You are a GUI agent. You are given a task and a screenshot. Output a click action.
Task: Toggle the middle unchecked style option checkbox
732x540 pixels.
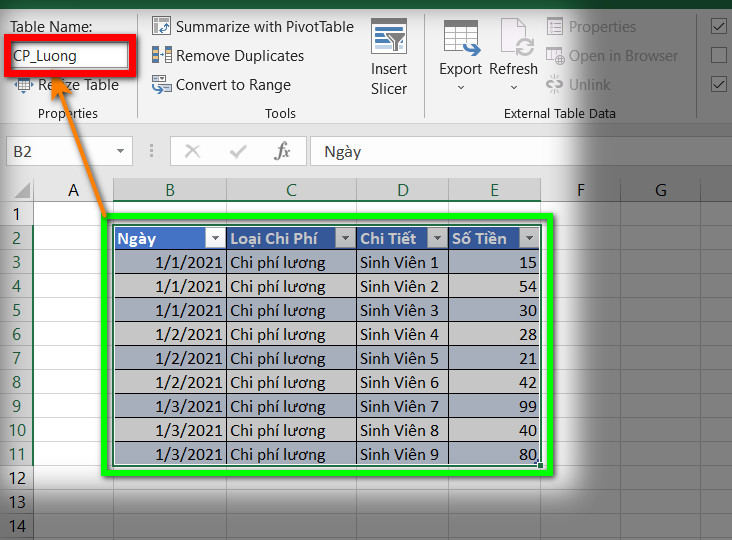point(718,55)
